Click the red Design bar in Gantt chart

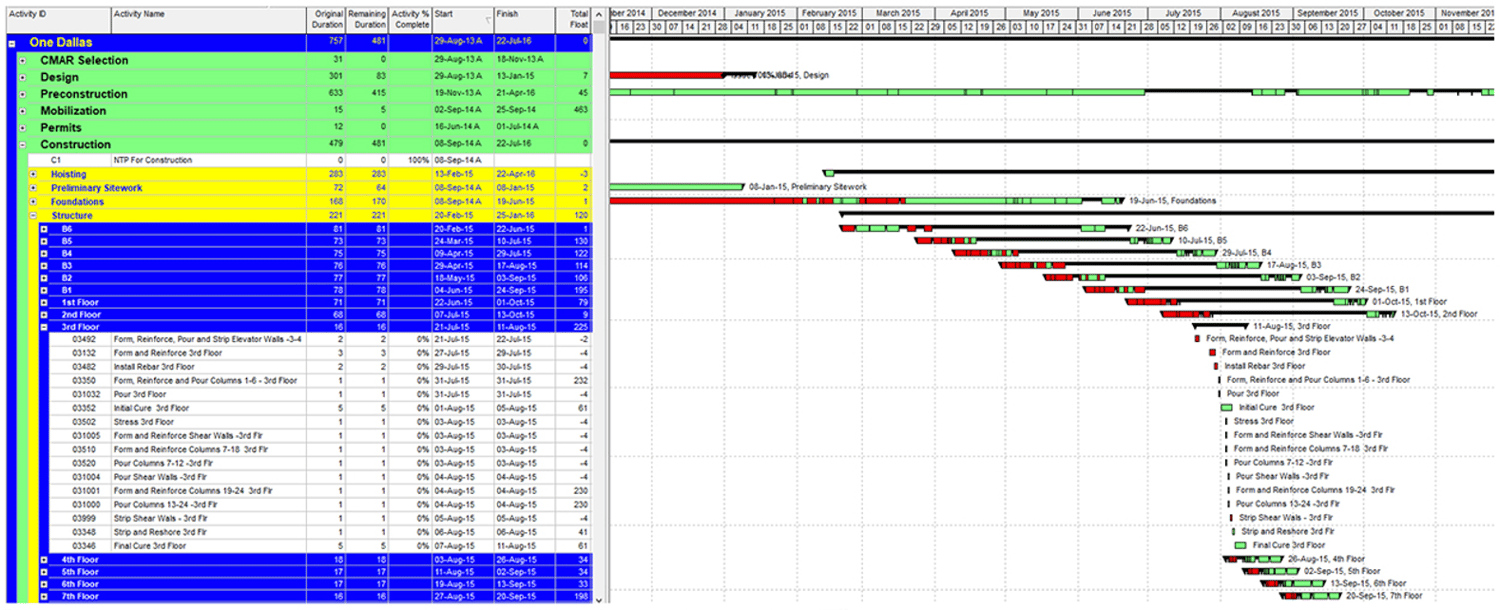click(665, 75)
